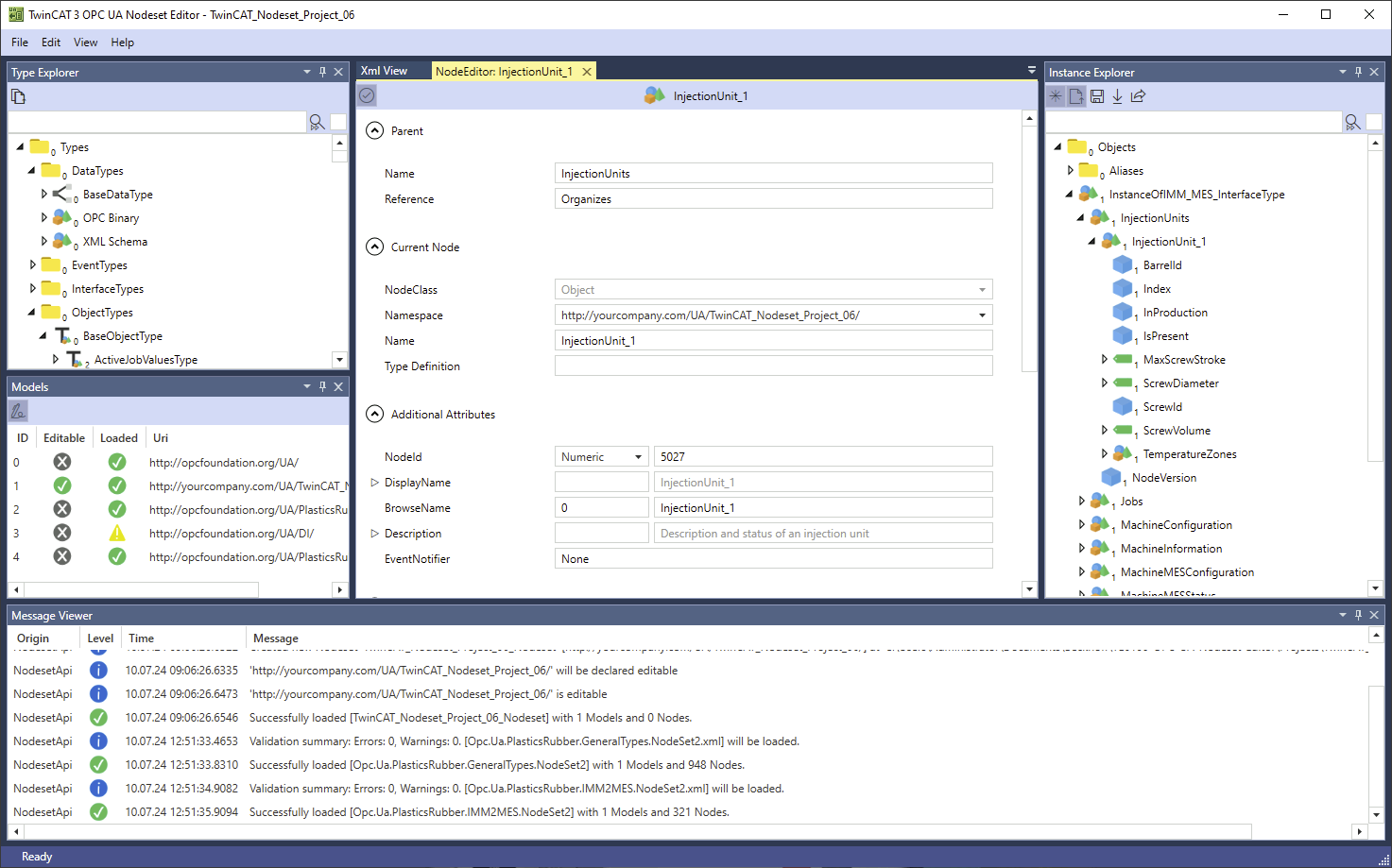Click the info icon for 'will be declared editable' message
Image resolution: width=1392 pixels, height=868 pixels.
click(x=98, y=671)
